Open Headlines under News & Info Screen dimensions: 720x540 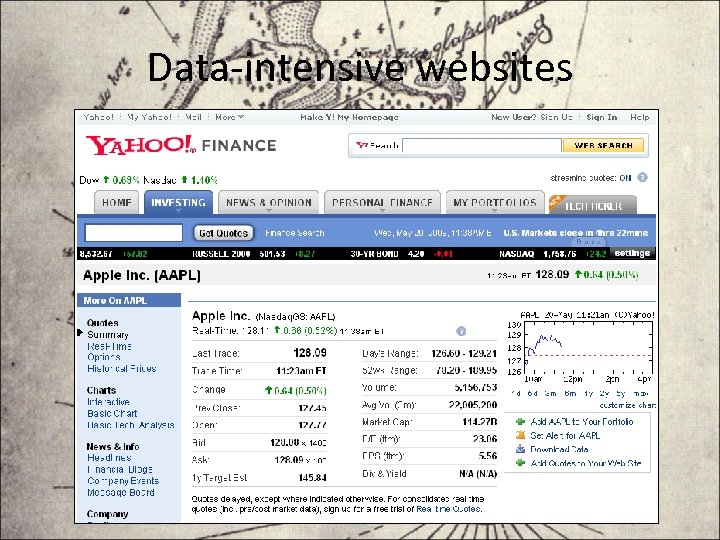[109, 458]
